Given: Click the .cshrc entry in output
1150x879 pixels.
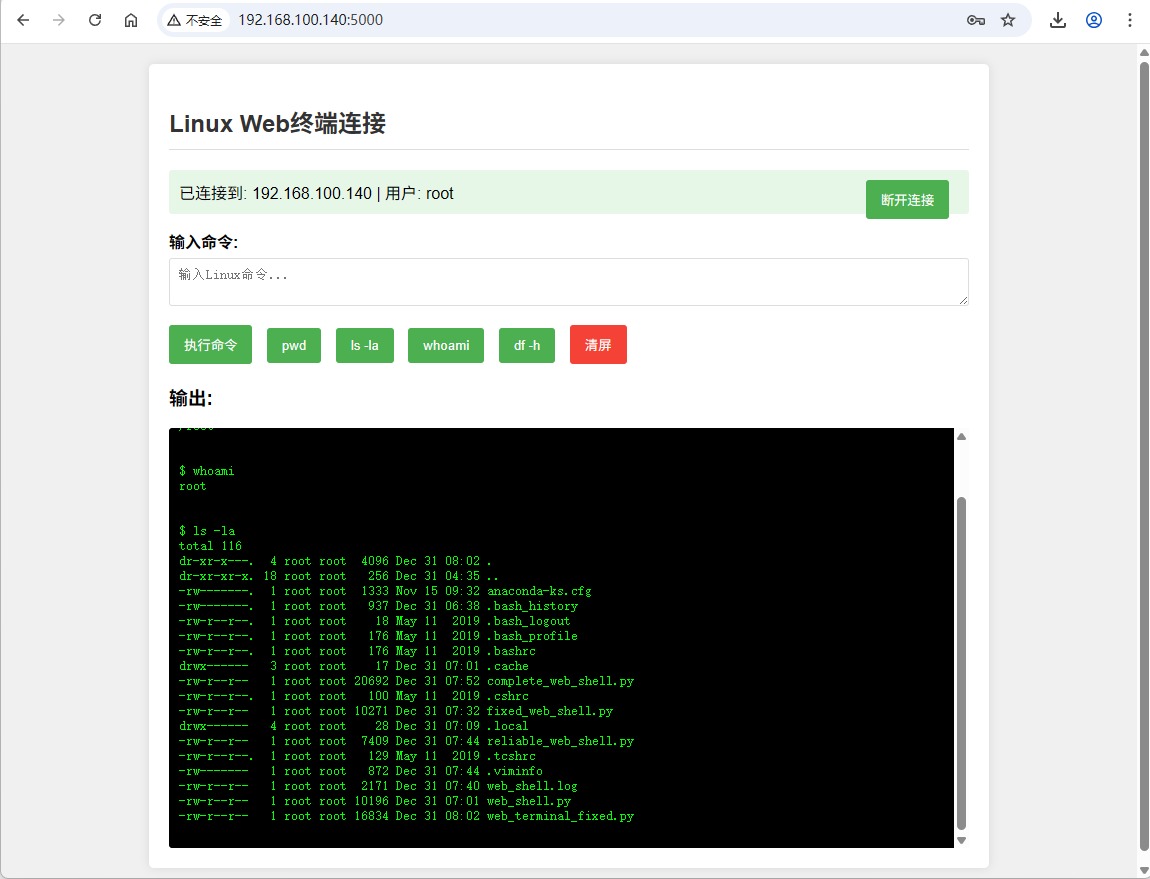Looking at the screenshot, I should (508, 696).
